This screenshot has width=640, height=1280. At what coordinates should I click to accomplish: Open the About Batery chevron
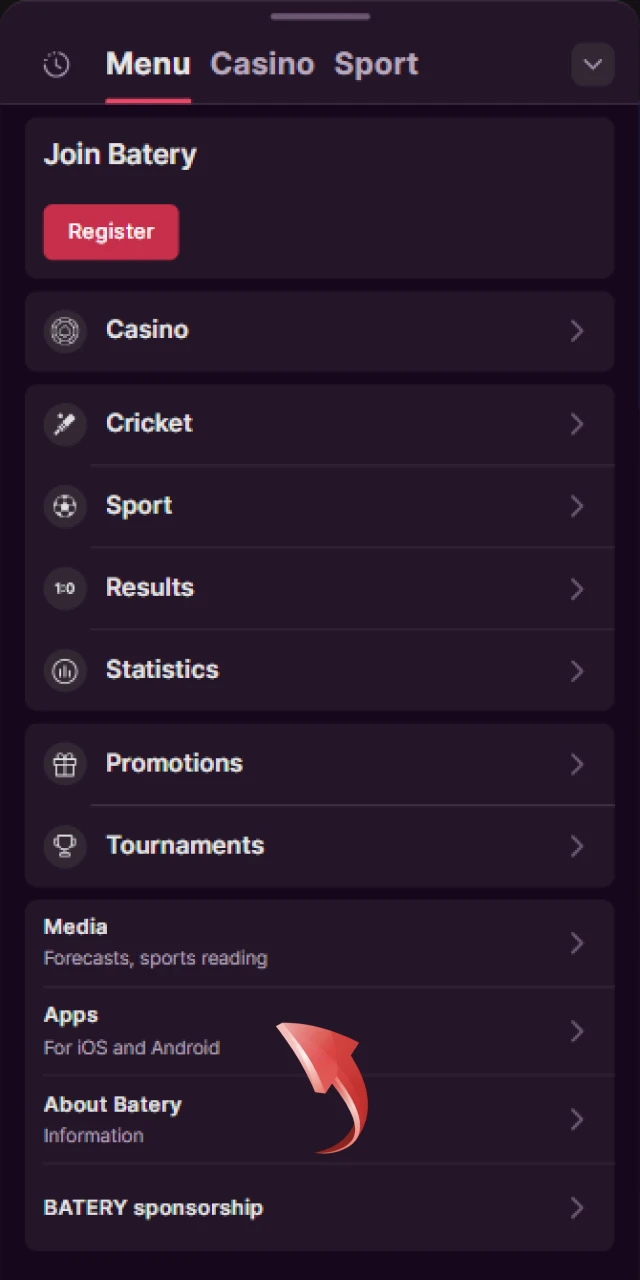577,1119
